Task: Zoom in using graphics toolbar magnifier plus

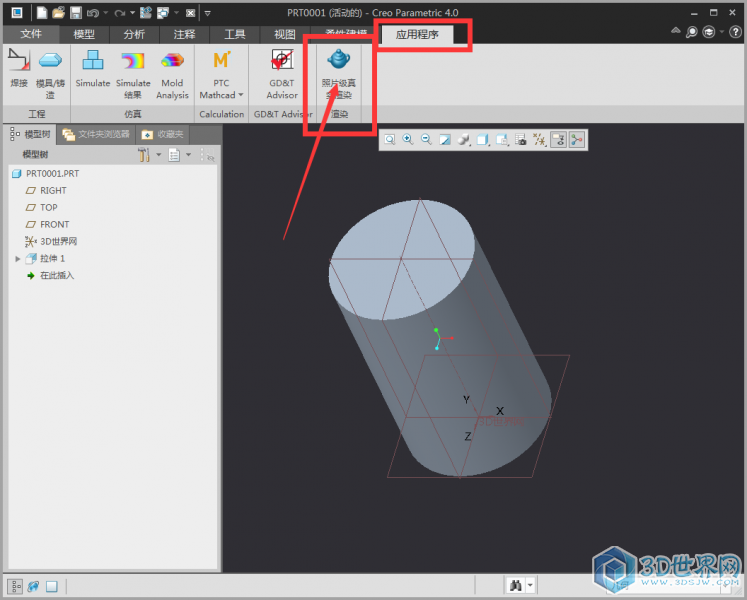Action: (x=408, y=140)
